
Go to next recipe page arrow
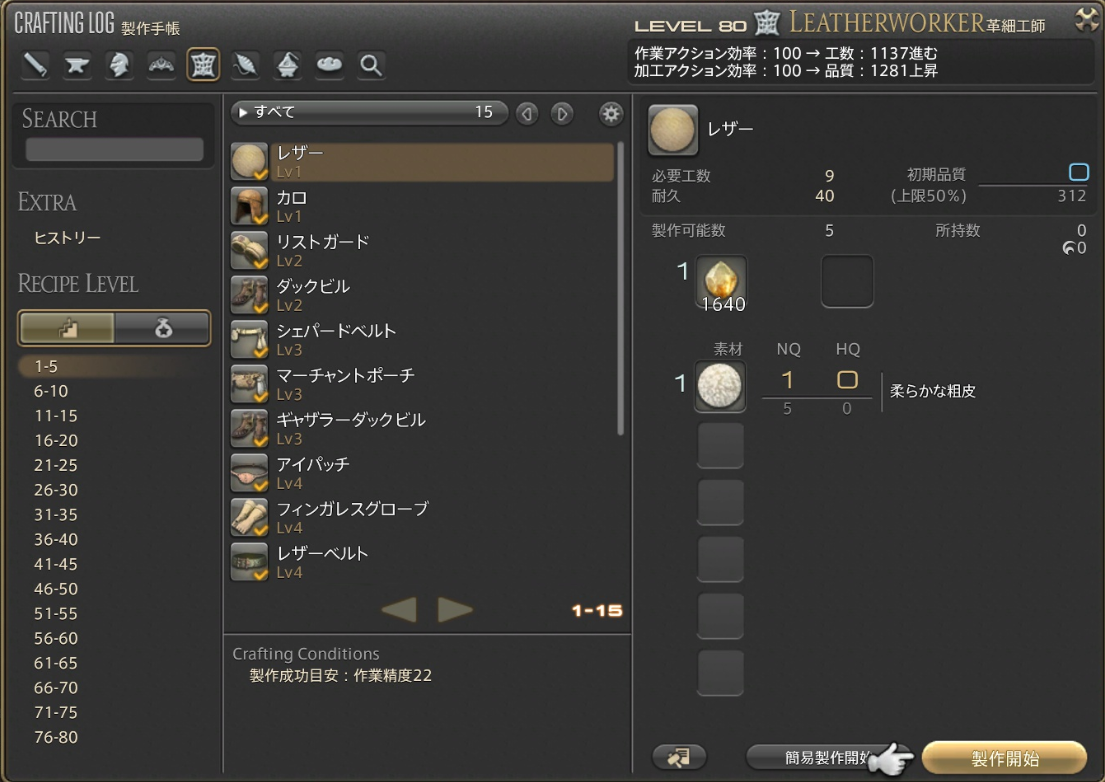[x=455, y=609]
